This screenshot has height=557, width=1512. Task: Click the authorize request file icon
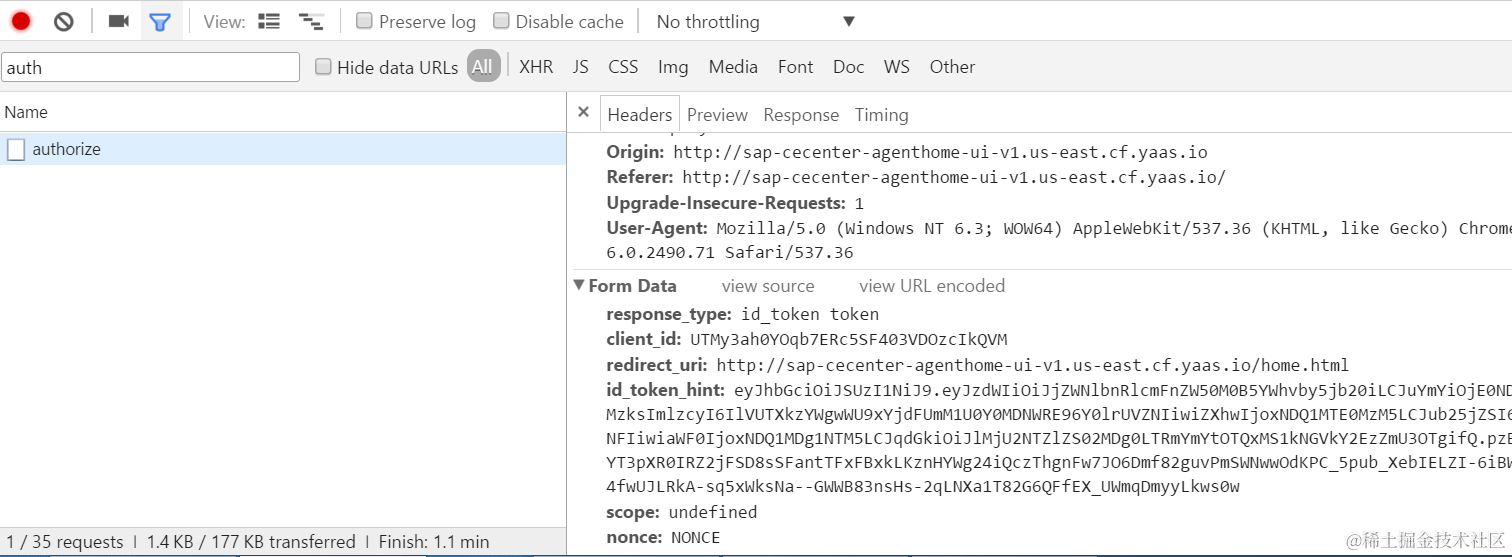click(x=16, y=150)
